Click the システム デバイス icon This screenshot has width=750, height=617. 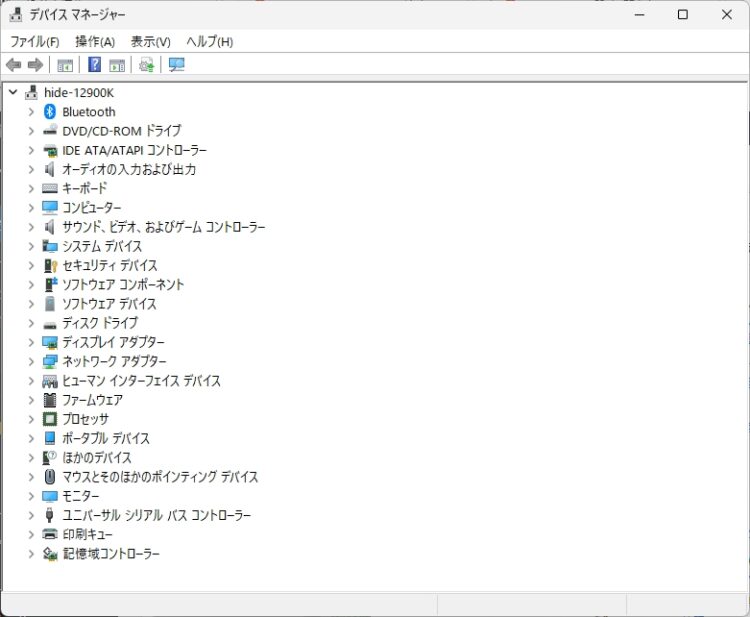point(50,246)
